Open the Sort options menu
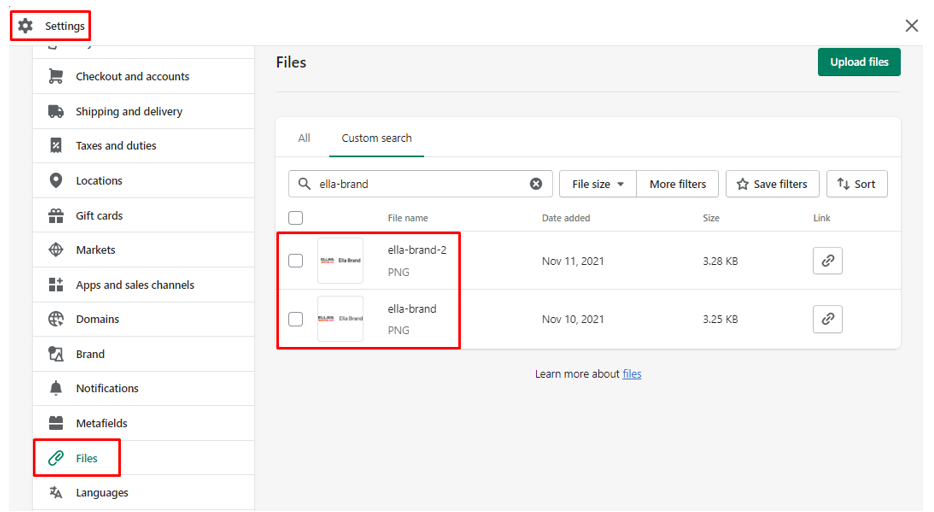The image size is (934, 512). (x=856, y=184)
